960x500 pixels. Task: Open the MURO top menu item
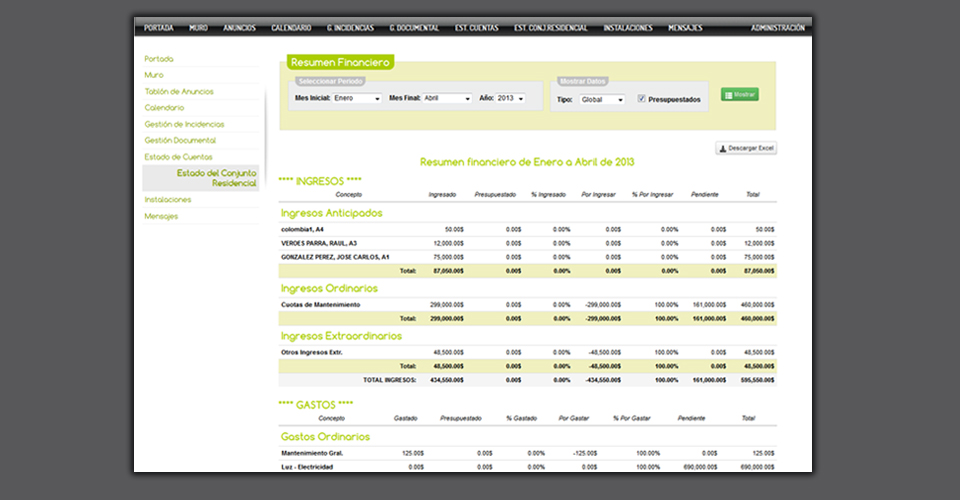[x=198, y=28]
